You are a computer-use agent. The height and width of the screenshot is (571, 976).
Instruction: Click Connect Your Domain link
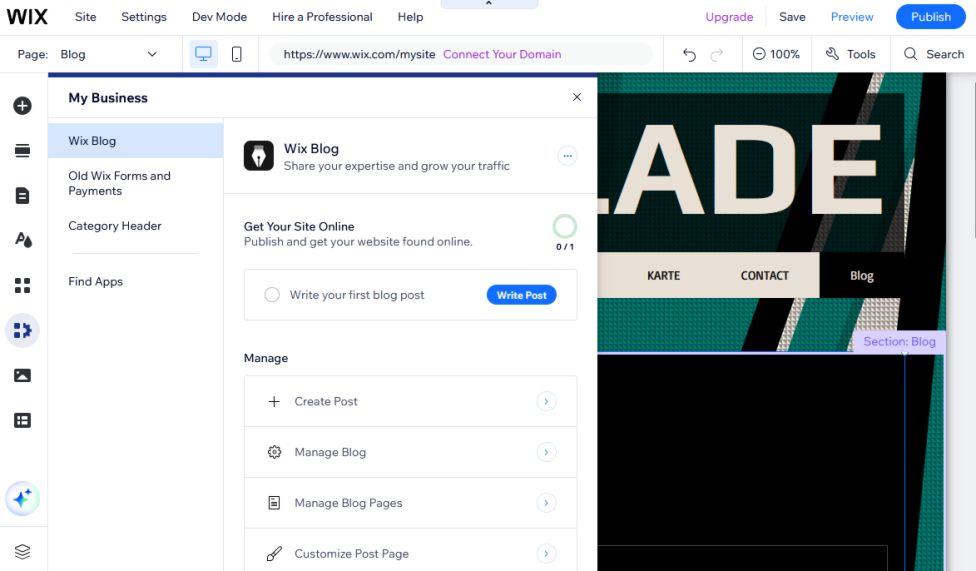click(502, 54)
